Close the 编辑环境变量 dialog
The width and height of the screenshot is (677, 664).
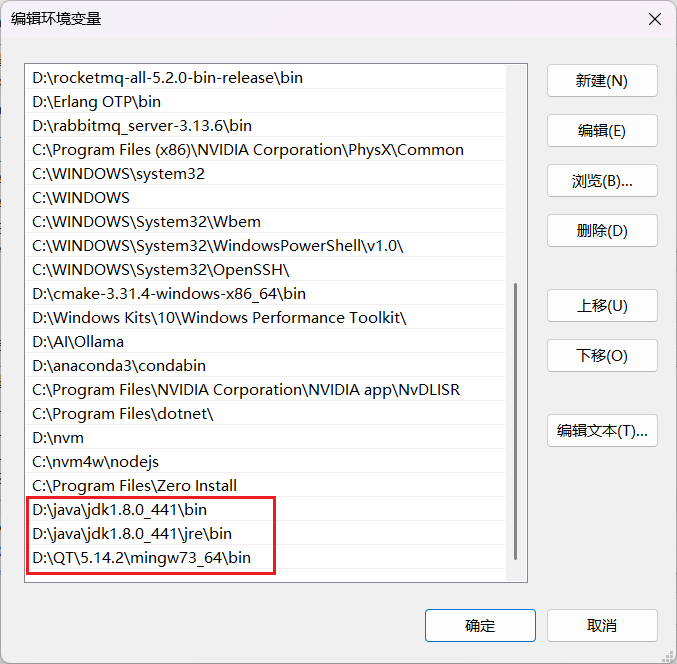[x=655, y=19]
